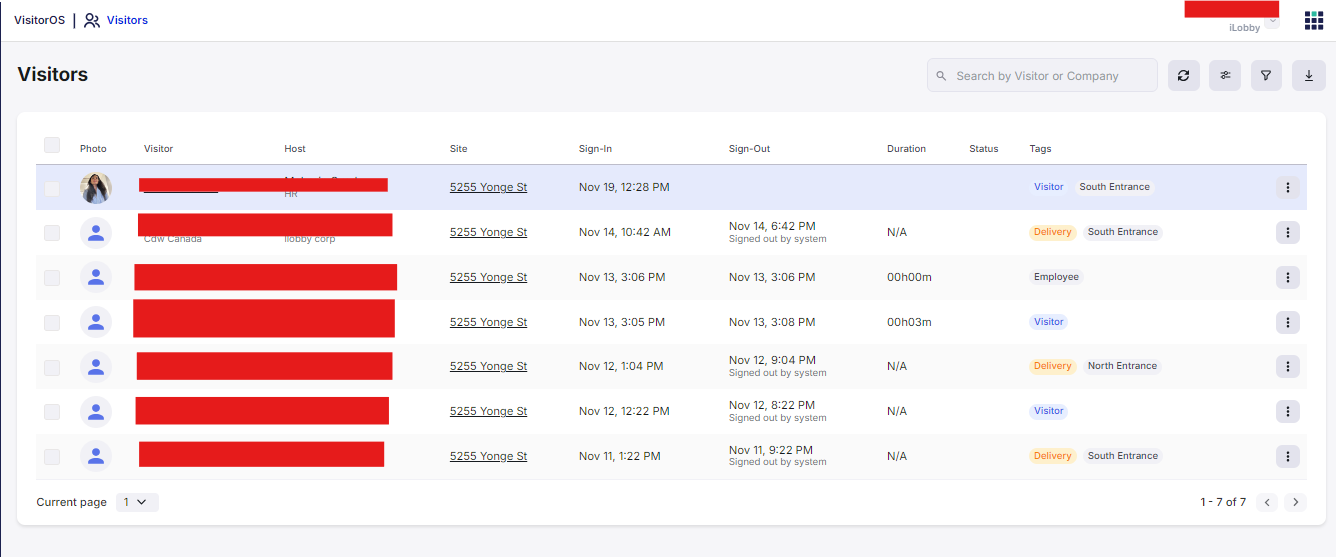Viewport: 1336px width, 557px height.
Task: Click the VisitorOS product label
Action: point(39,20)
